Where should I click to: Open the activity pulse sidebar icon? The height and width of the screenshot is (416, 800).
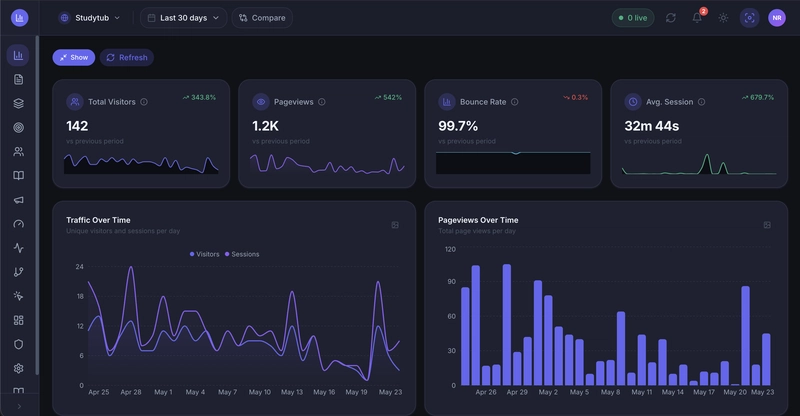point(18,248)
